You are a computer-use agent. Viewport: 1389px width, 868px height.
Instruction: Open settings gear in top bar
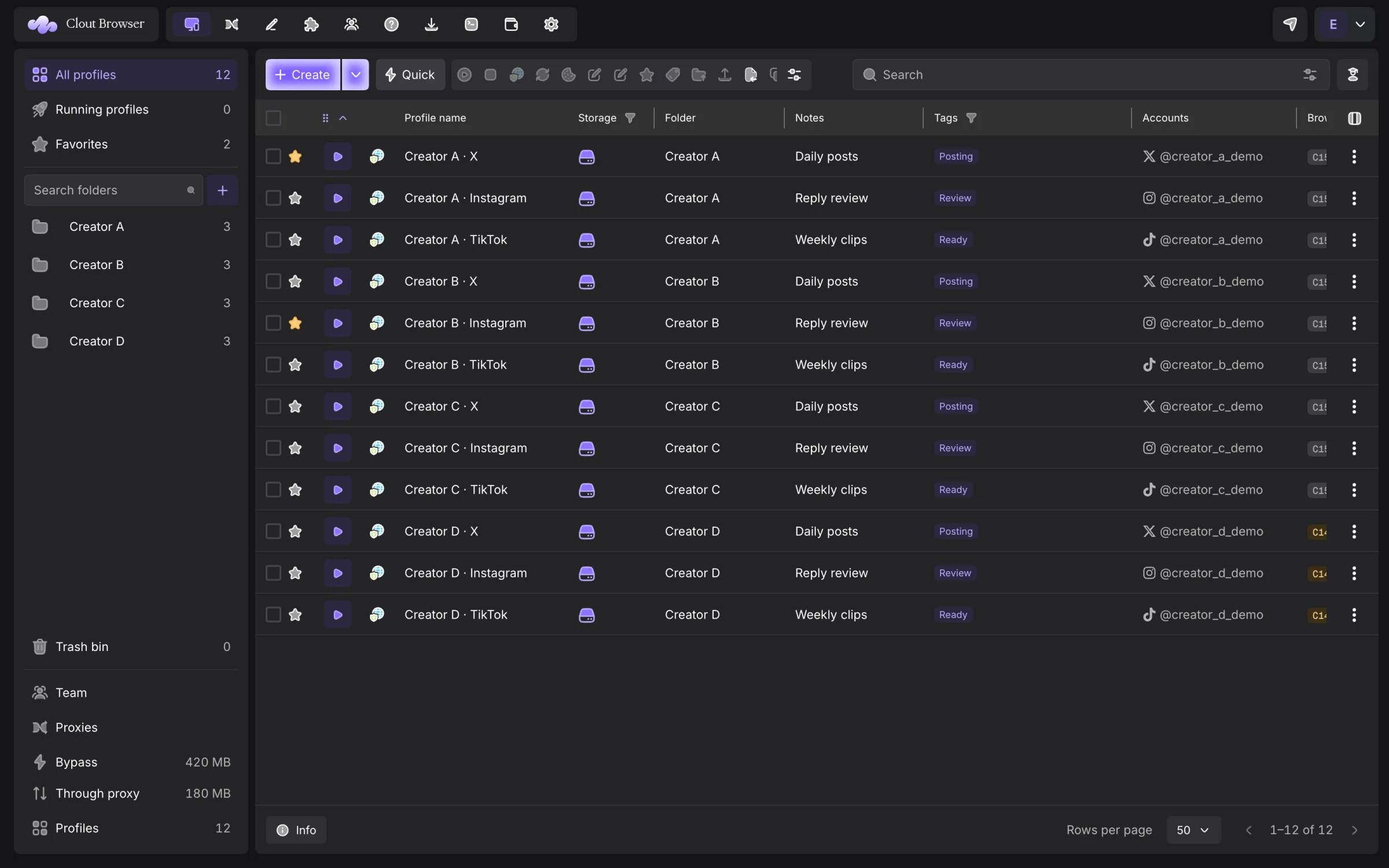pos(551,24)
